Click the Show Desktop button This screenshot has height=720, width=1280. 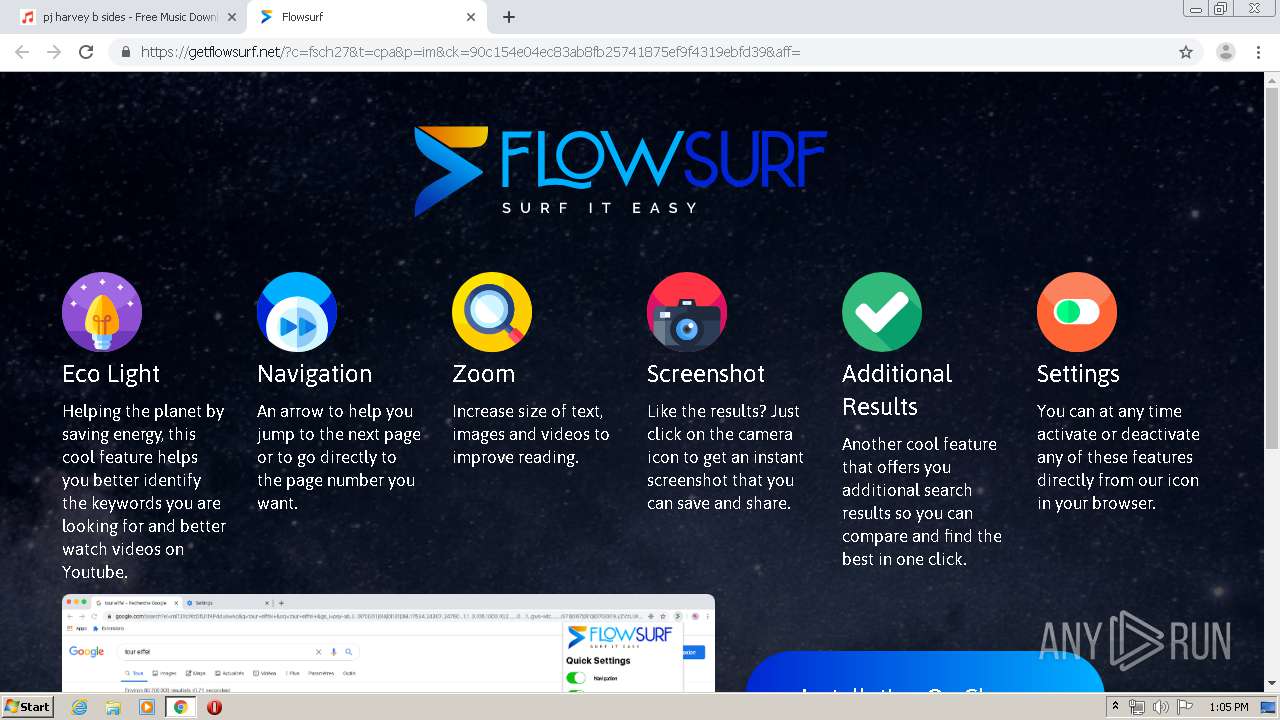click(1270, 707)
